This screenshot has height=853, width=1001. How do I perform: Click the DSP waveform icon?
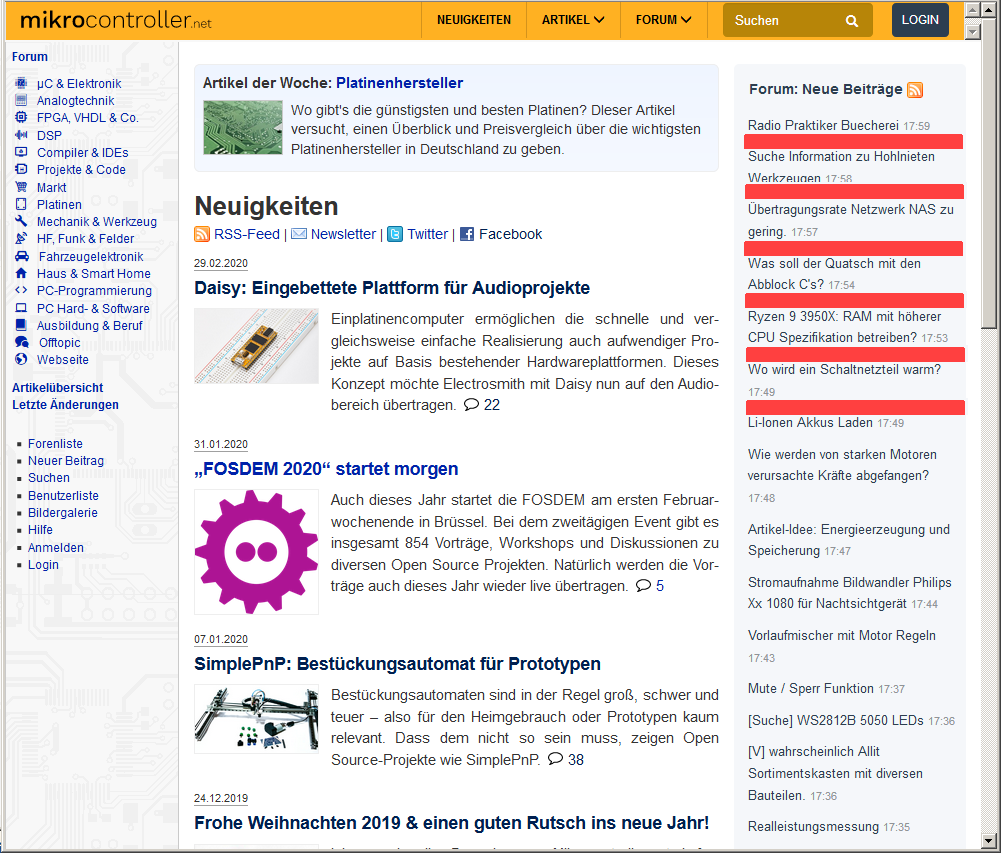point(21,135)
